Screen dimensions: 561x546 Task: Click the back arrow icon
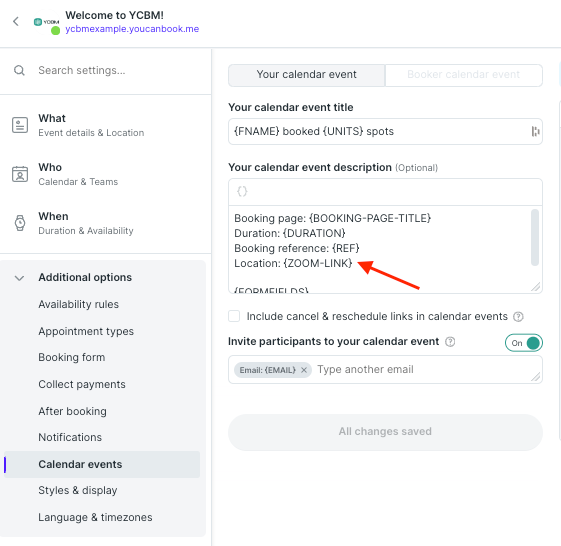pos(16,21)
